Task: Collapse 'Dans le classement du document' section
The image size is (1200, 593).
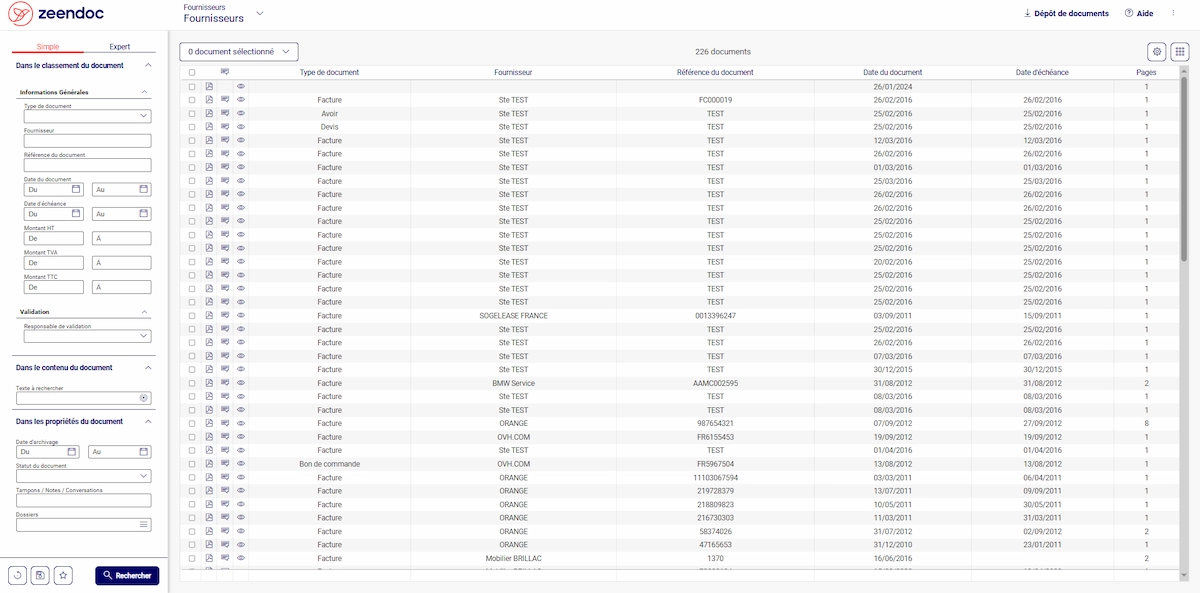Action: [148, 66]
